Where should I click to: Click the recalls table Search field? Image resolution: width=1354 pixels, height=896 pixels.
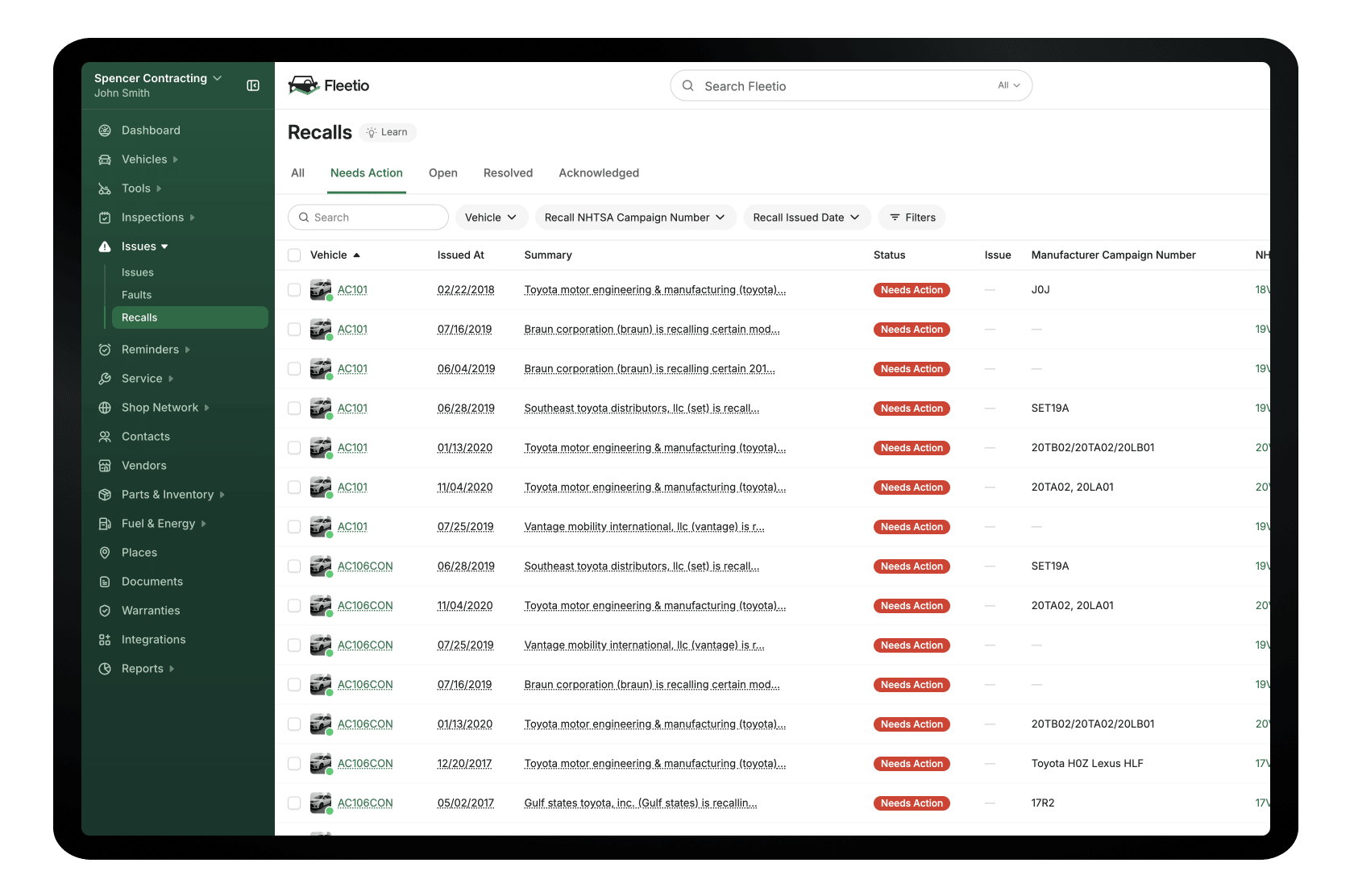click(368, 218)
